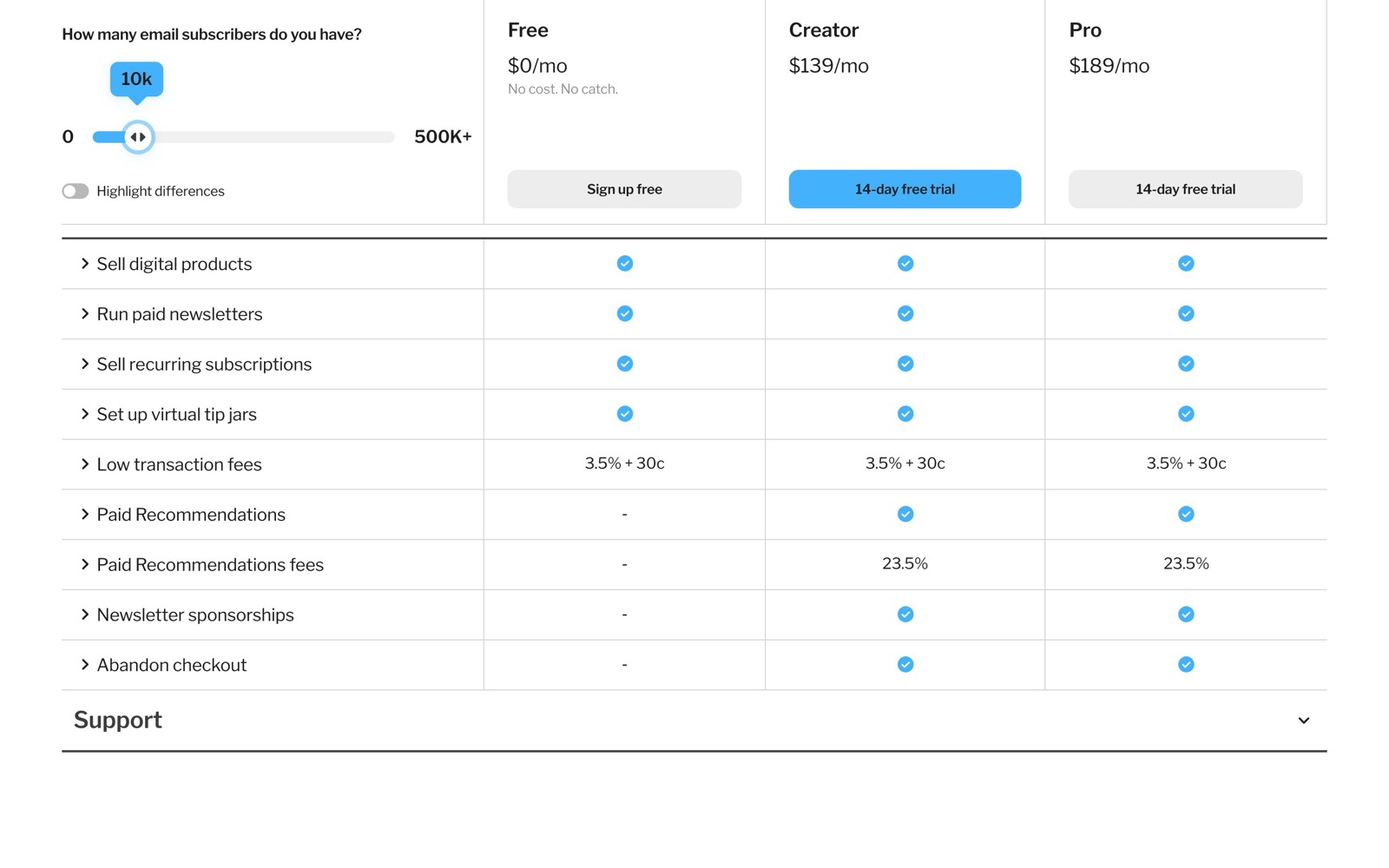Click Pro checkmark for Sell digital products

tap(1185, 263)
